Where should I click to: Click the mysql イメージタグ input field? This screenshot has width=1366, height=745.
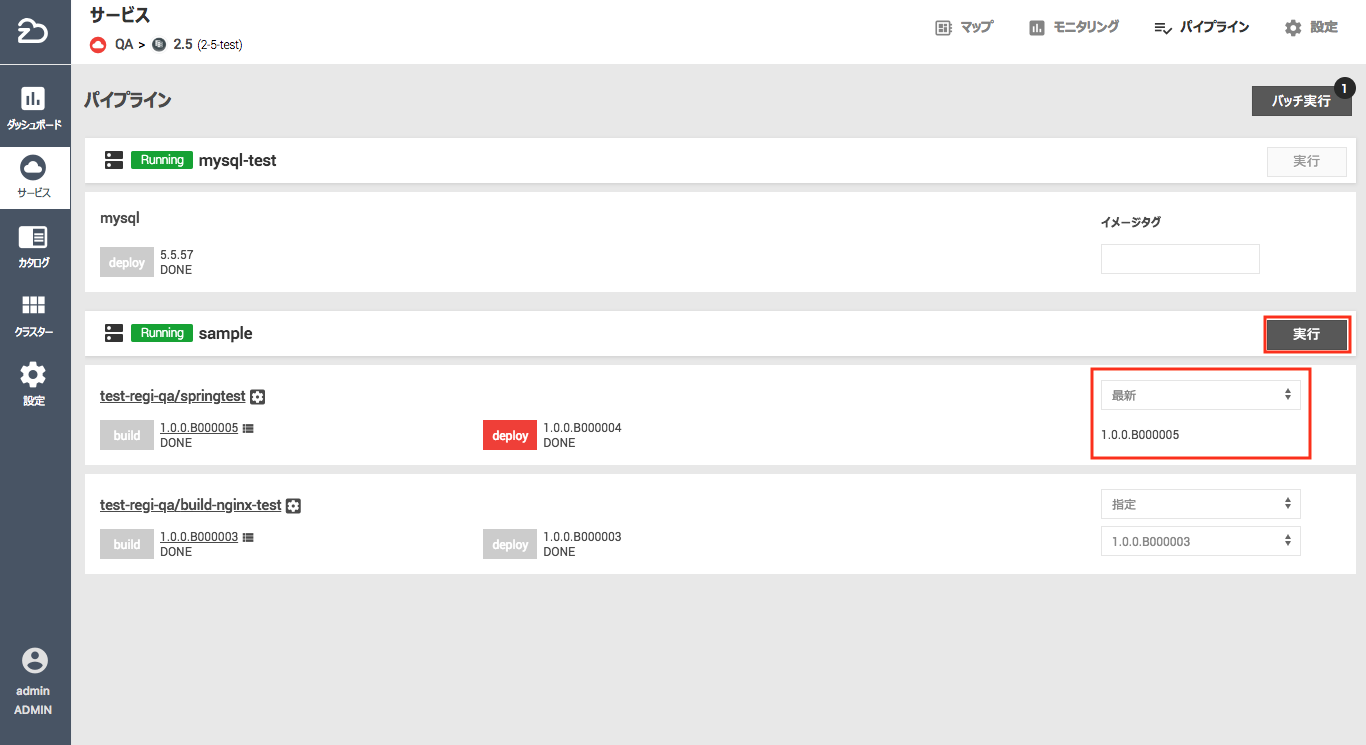1180,259
